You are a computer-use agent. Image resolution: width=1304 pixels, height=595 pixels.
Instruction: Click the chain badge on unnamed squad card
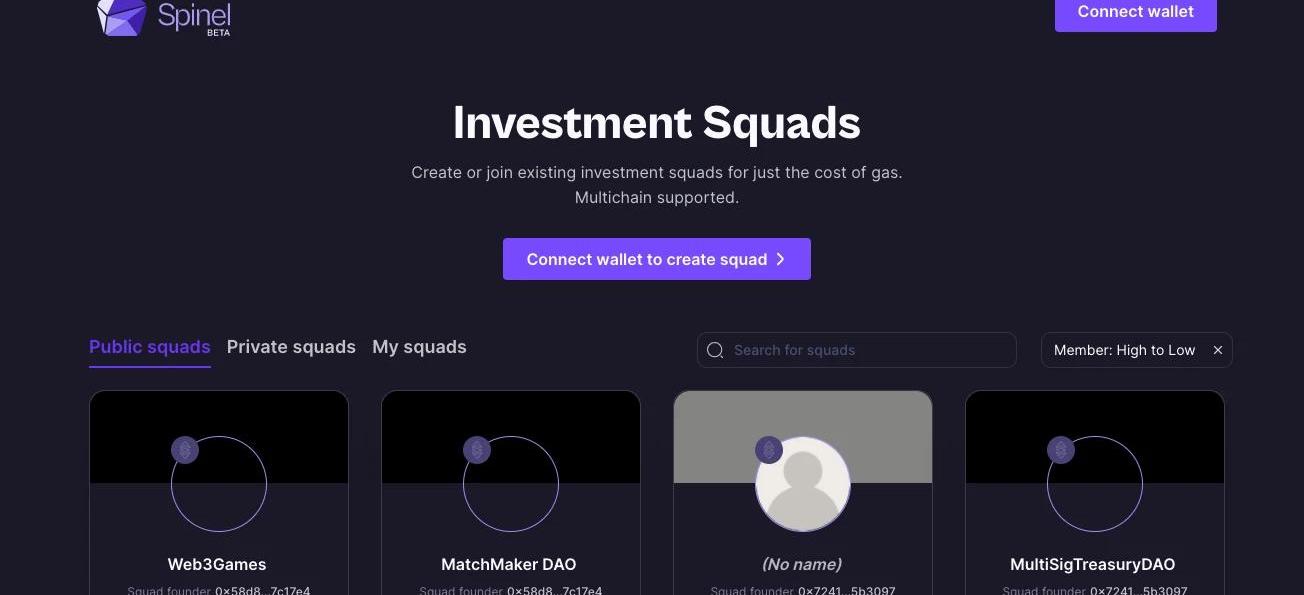point(769,450)
